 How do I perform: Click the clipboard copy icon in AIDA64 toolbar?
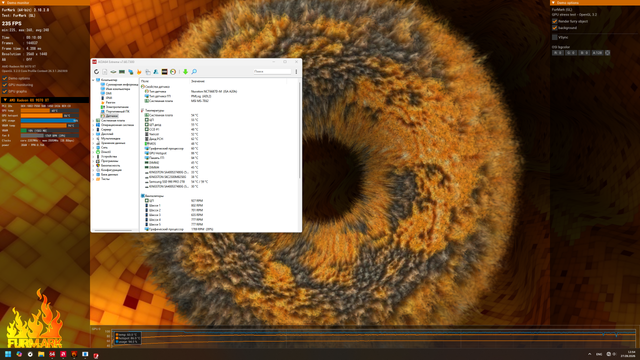click(x=148, y=72)
